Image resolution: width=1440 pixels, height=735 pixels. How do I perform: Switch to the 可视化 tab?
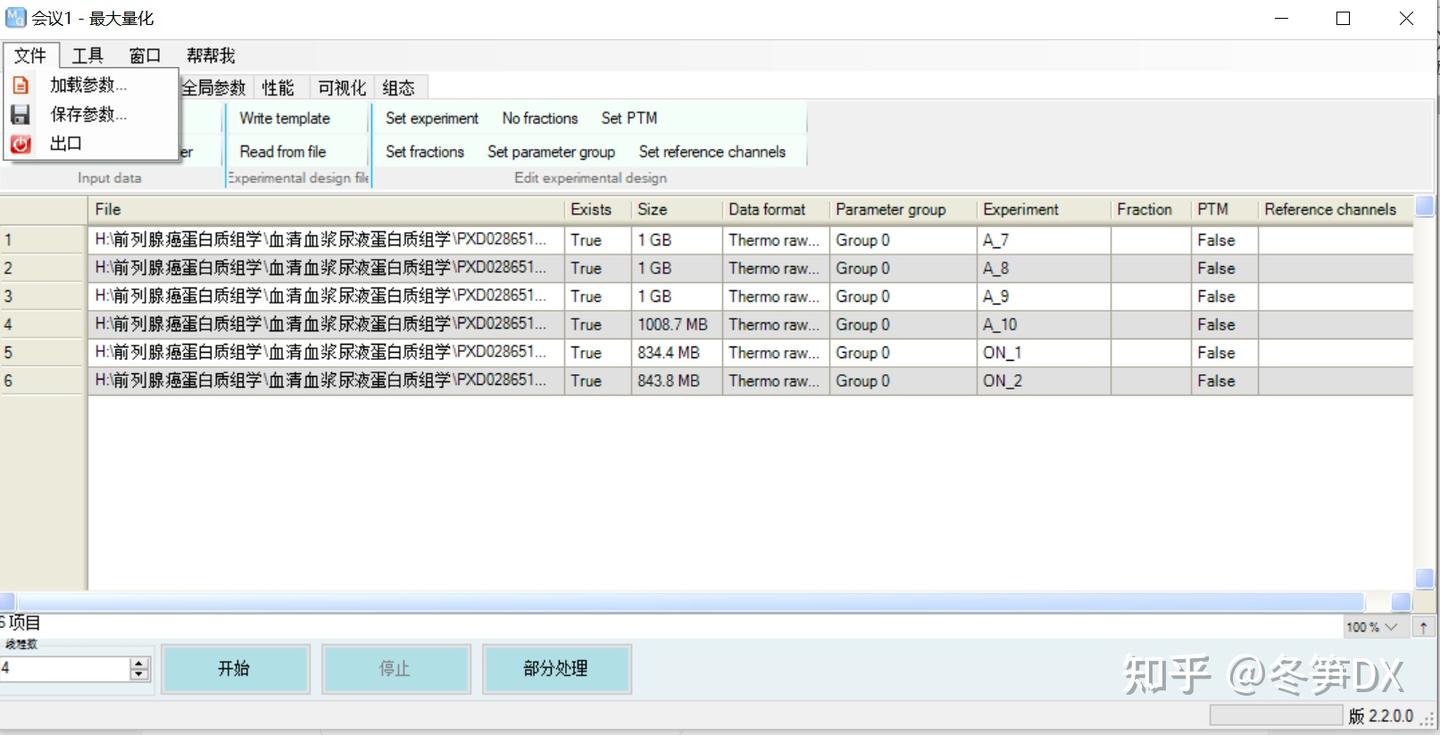[x=341, y=88]
